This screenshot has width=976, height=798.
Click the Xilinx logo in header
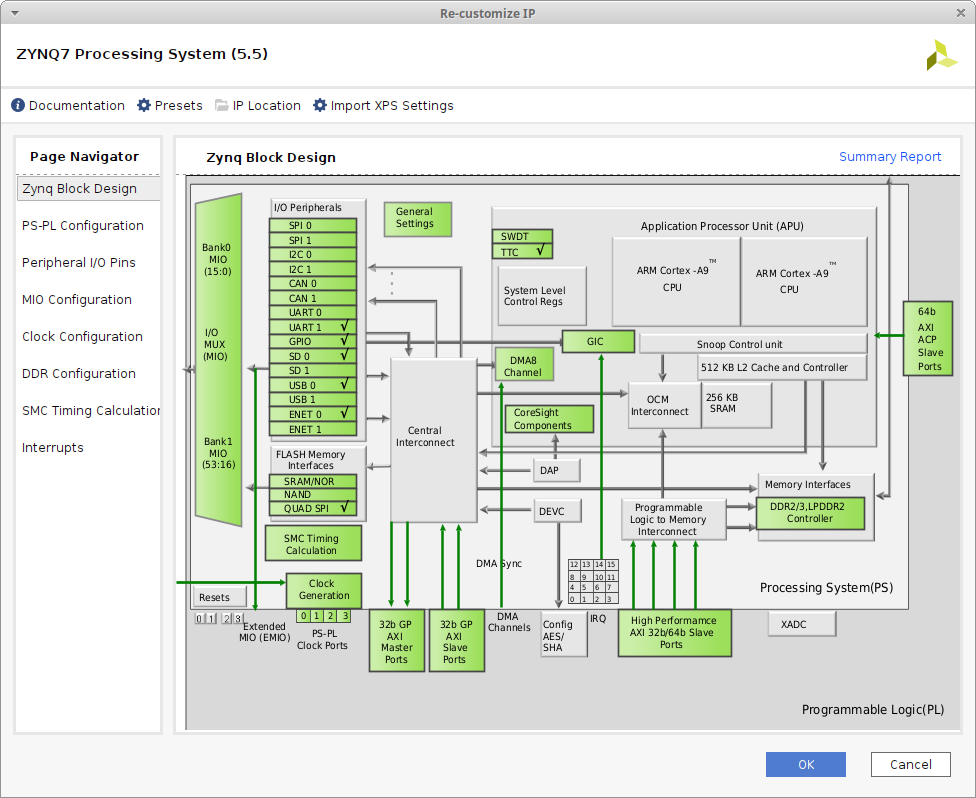(x=941, y=55)
